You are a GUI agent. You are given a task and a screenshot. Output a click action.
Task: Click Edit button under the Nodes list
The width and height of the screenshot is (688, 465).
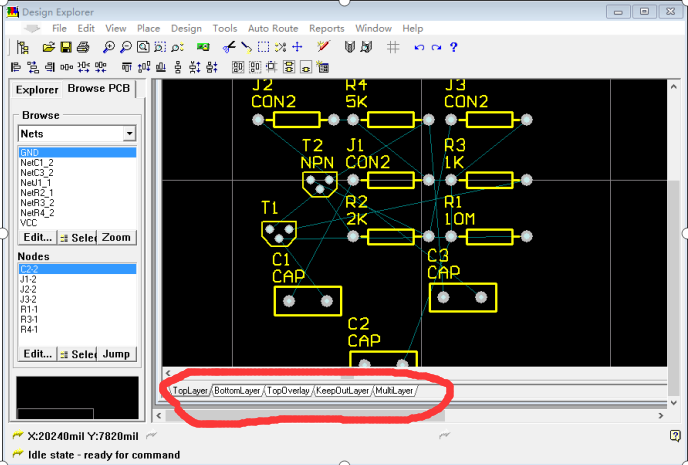[x=37, y=354]
